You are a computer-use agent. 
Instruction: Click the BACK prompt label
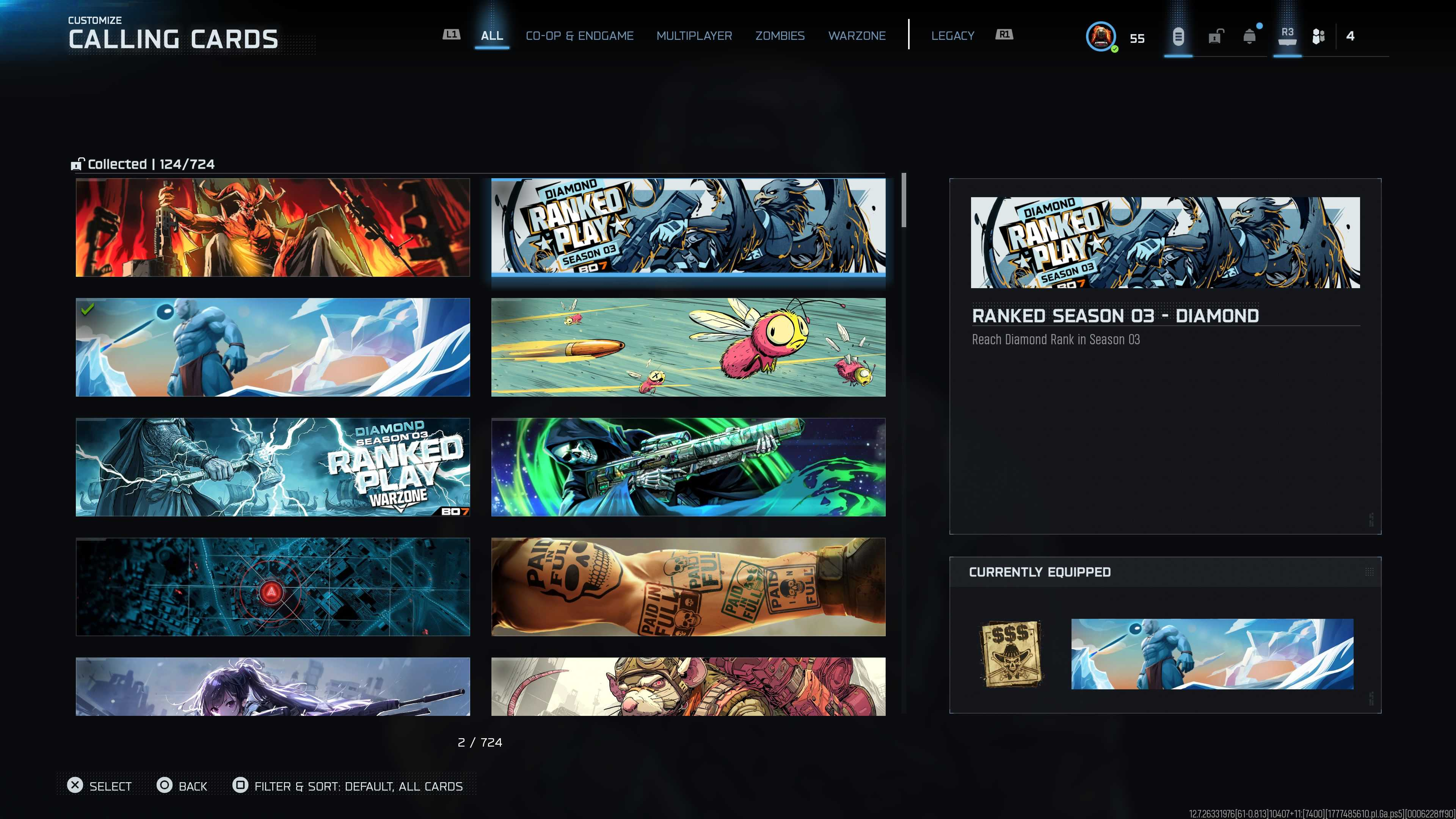193,786
